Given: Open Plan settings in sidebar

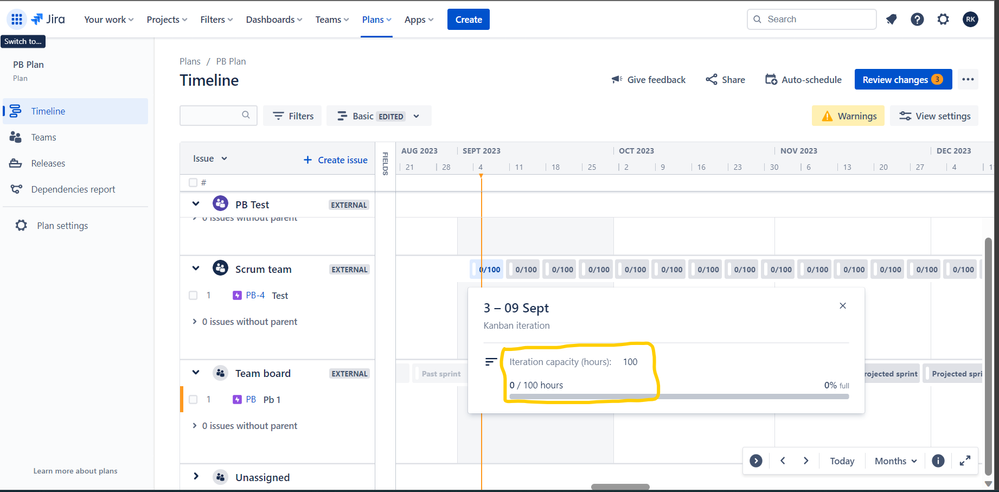Looking at the screenshot, I should (75, 226).
